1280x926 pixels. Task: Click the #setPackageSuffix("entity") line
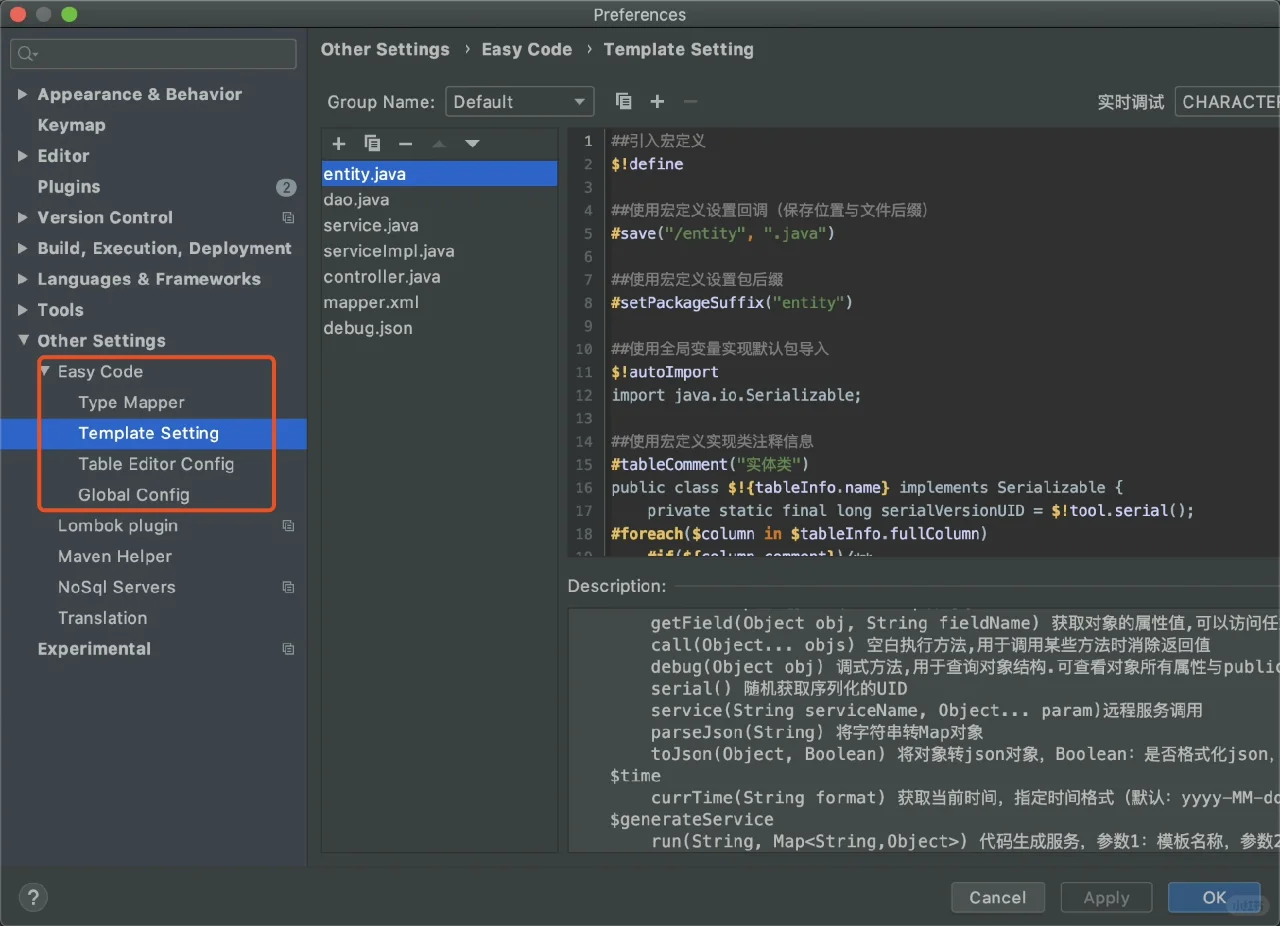731,303
